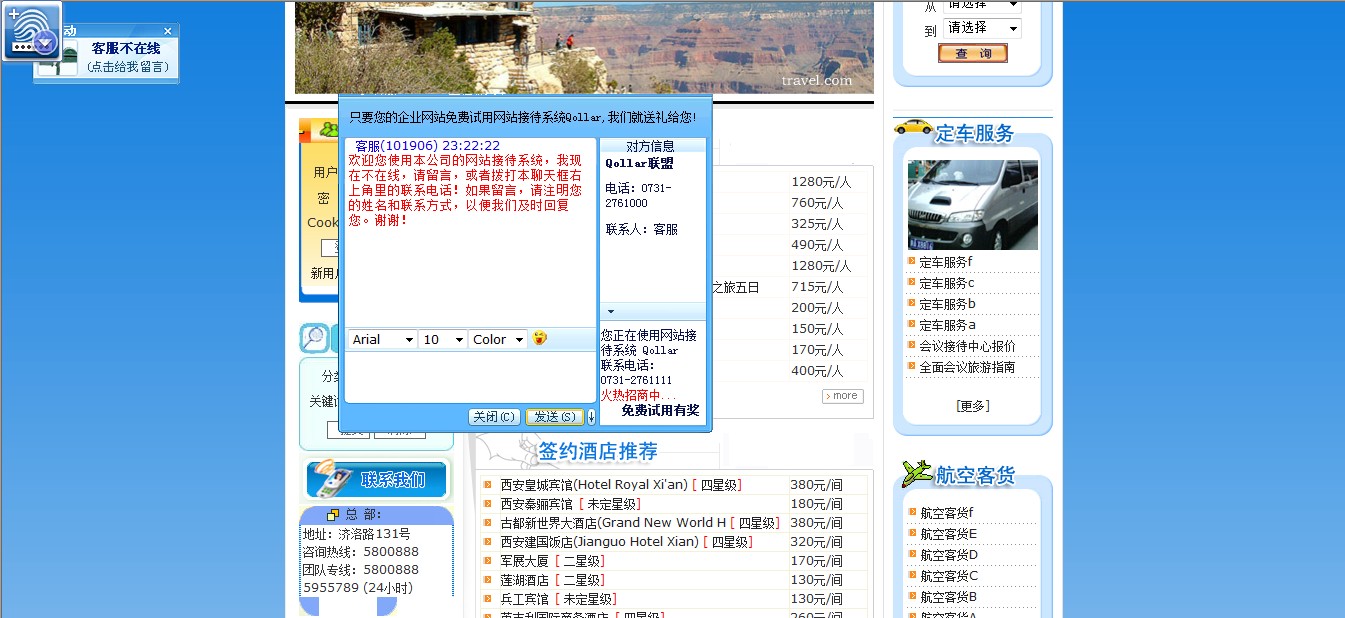
Task: Click the 总部 window icon
Action: (x=333, y=515)
